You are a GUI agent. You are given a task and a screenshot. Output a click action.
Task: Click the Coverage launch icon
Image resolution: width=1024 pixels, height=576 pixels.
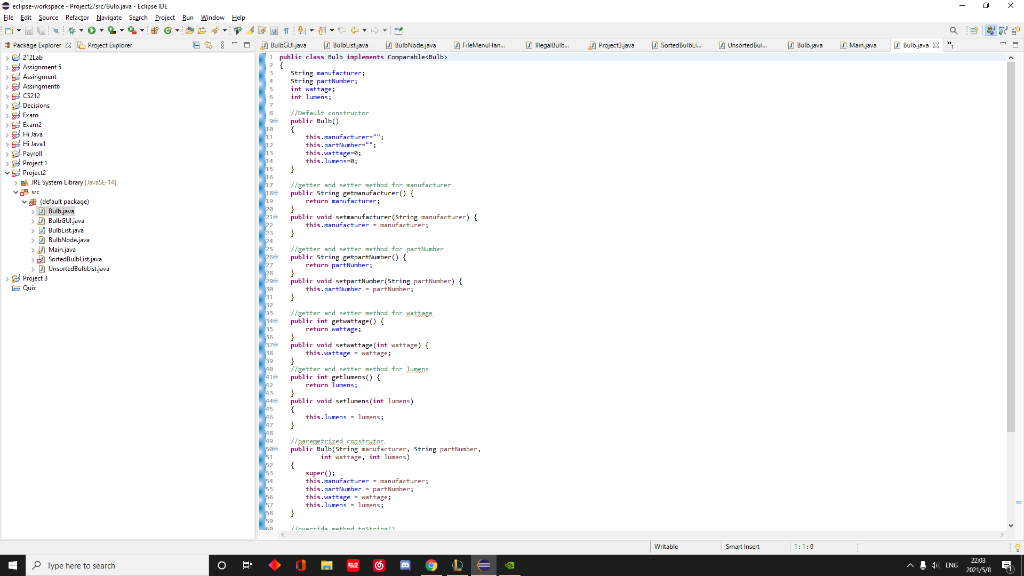click(x=111, y=30)
